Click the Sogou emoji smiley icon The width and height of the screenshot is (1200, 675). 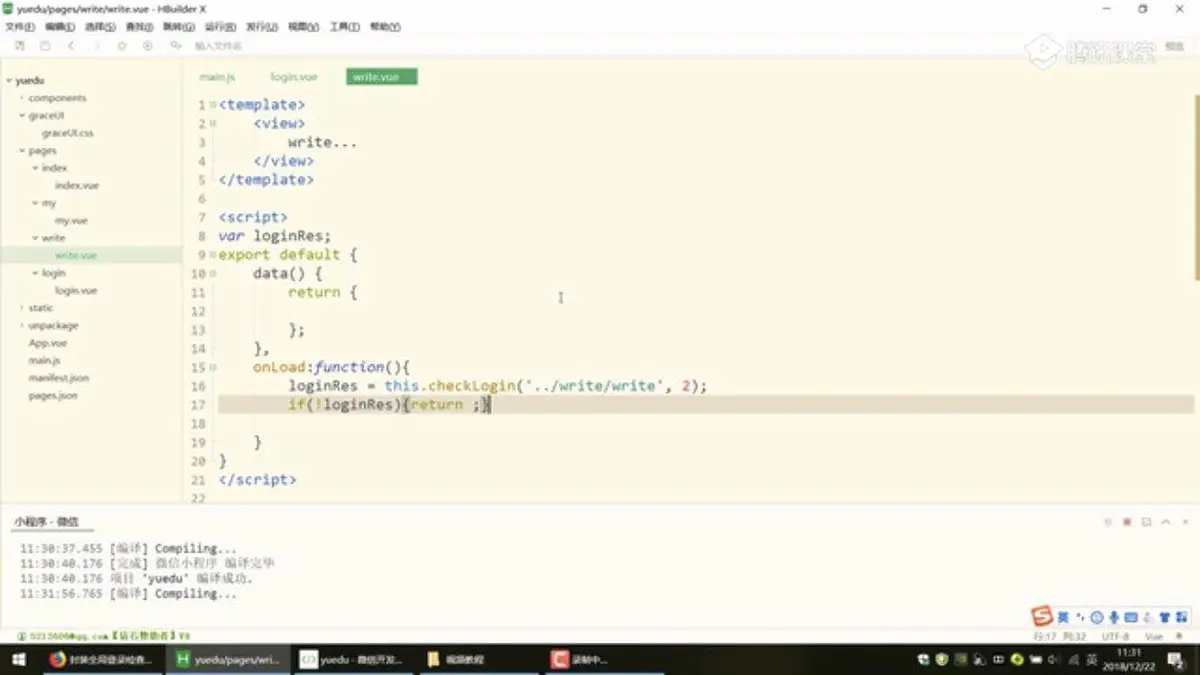pos(1097,617)
